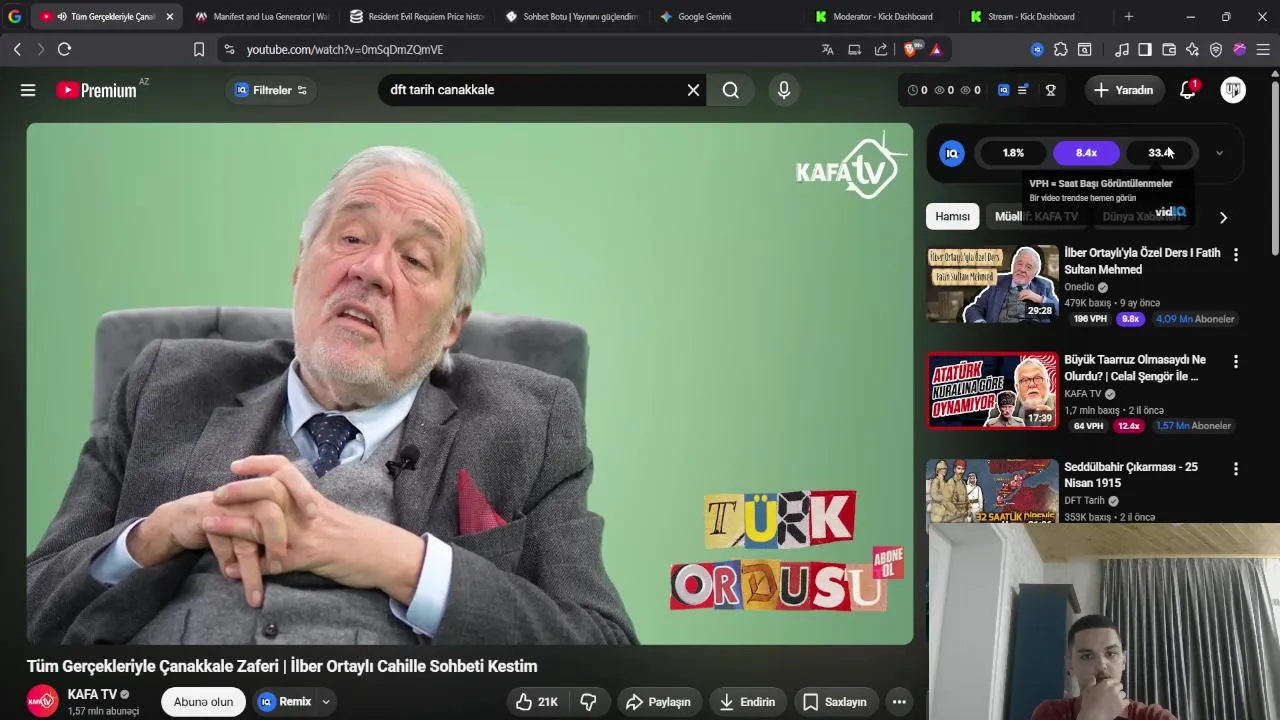This screenshot has height=720, width=1280.
Task: Open KAFA TV channel name below video
Action: [92, 694]
